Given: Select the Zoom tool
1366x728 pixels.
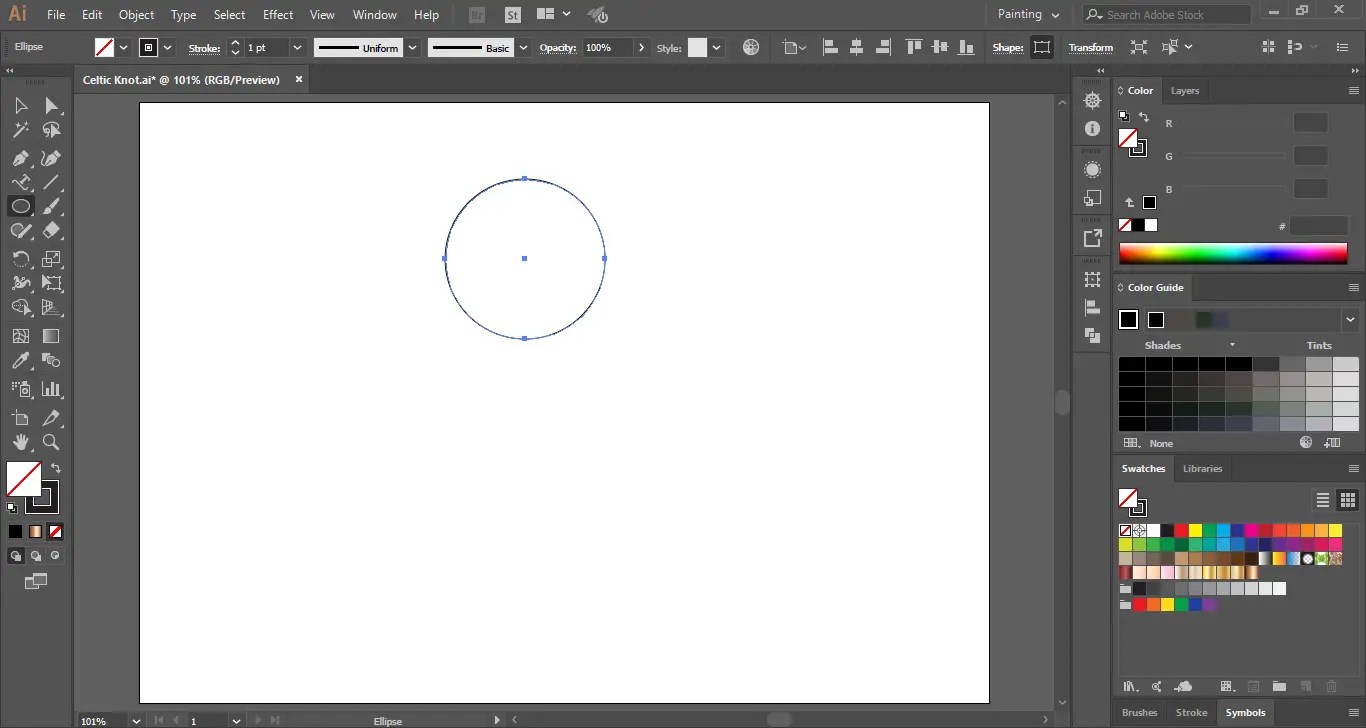Looking at the screenshot, I should point(51,442).
